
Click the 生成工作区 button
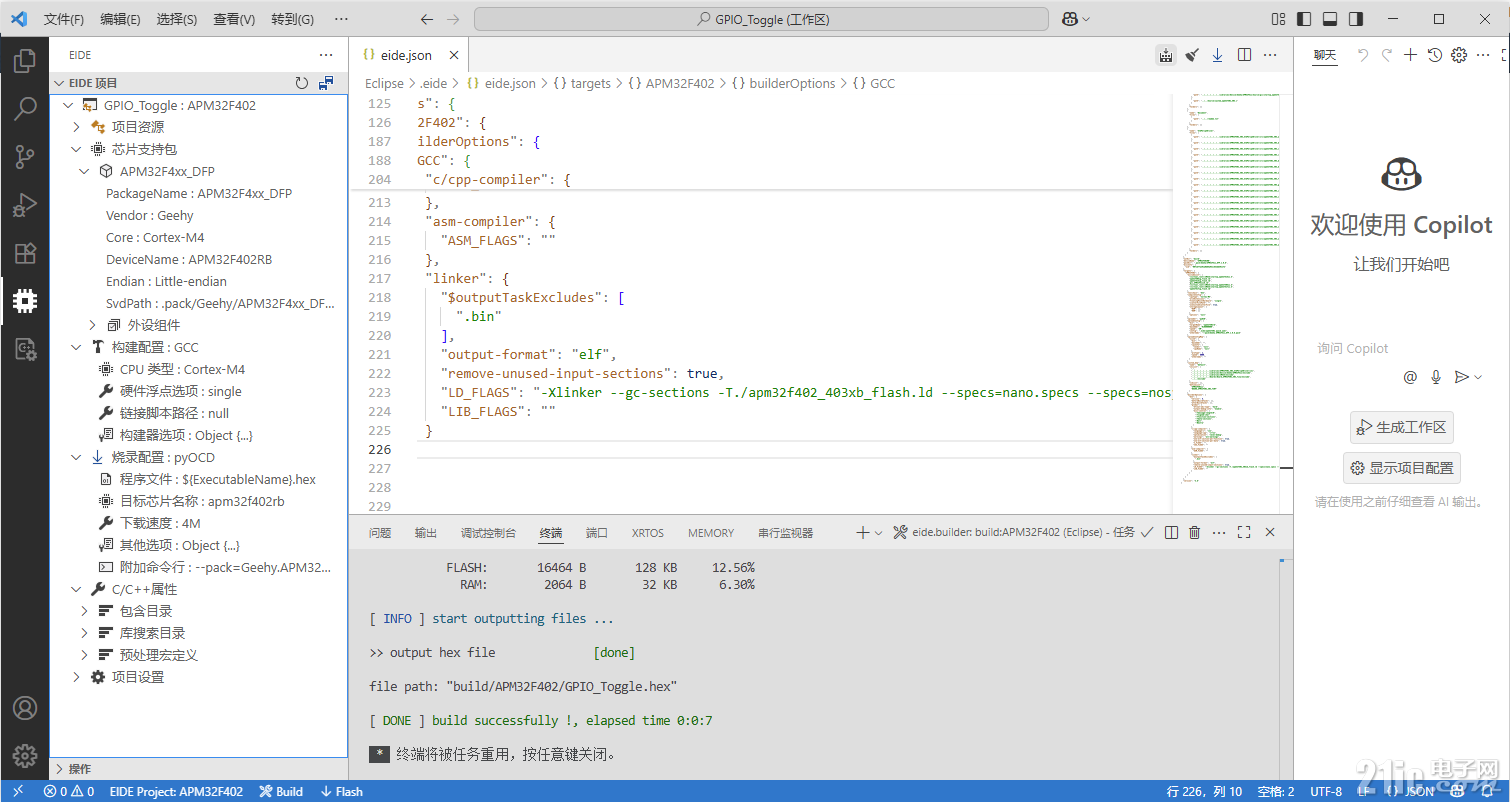pos(1401,427)
